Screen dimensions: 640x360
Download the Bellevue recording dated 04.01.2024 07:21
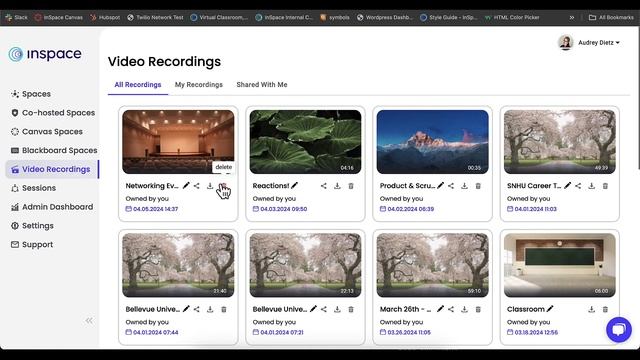(x=337, y=309)
